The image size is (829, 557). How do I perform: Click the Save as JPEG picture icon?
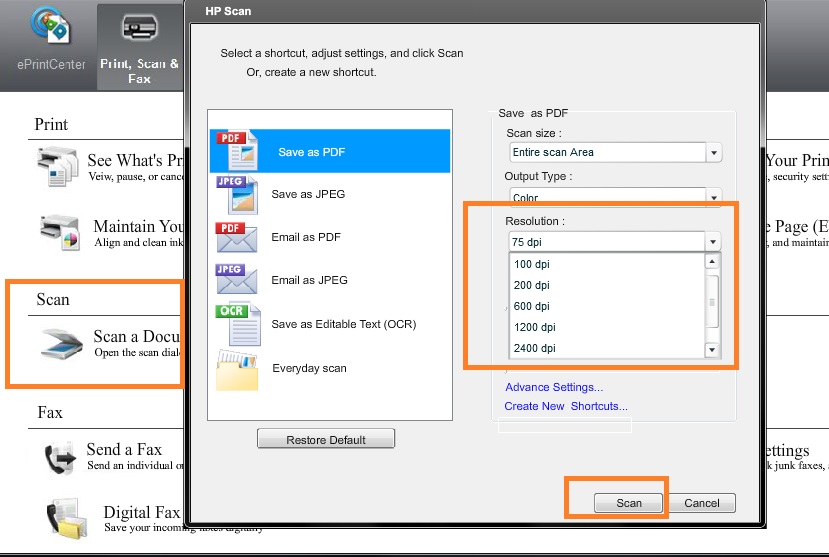(237, 194)
